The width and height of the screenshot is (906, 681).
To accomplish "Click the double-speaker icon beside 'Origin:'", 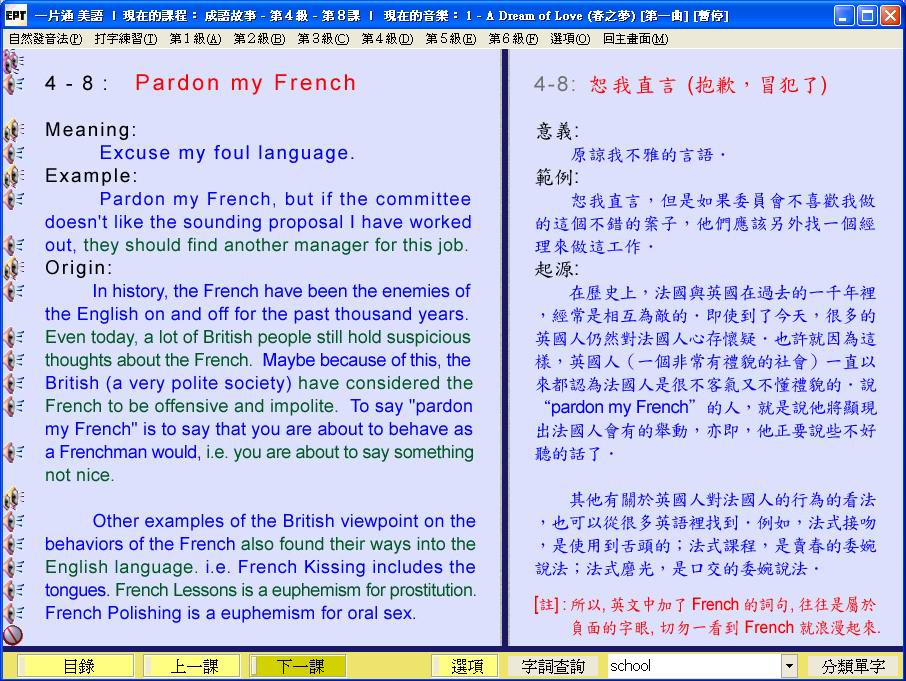I will [14, 268].
